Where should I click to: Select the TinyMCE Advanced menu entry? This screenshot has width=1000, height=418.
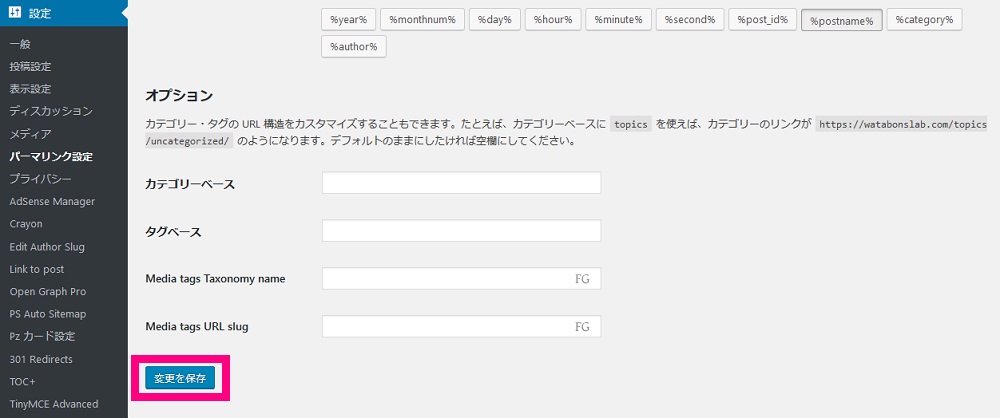[x=54, y=403]
